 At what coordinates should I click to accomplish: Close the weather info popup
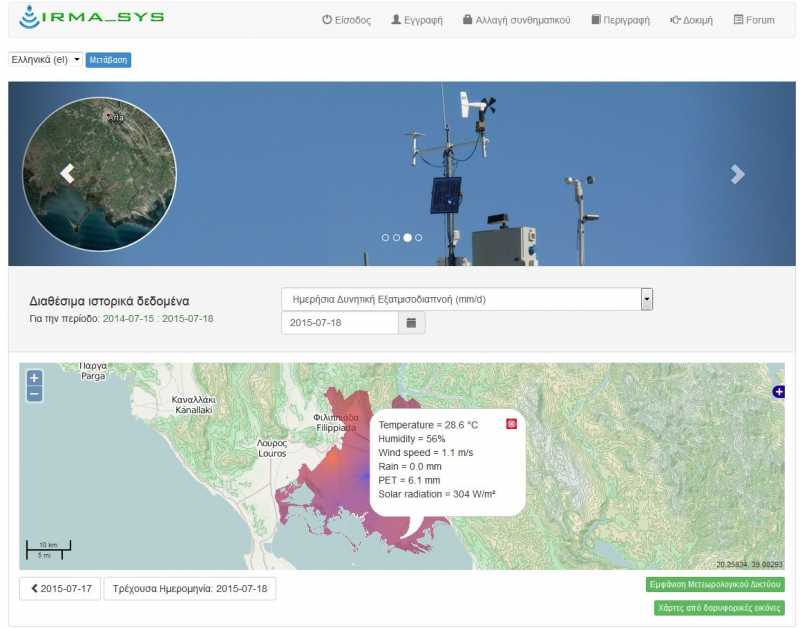pos(512,424)
